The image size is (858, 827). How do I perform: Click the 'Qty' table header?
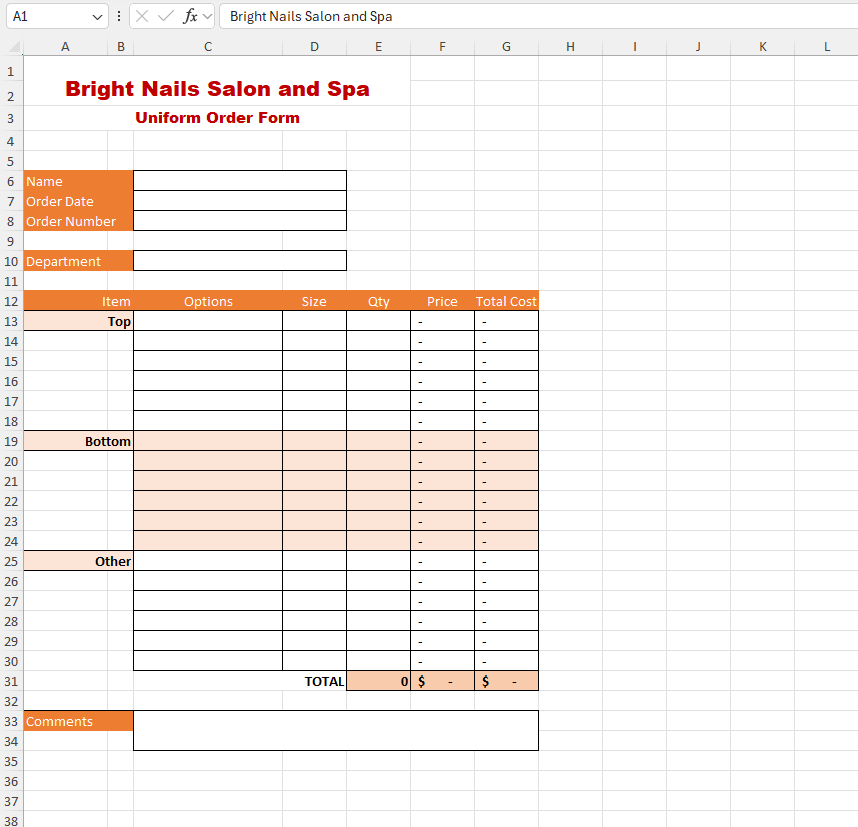378,301
